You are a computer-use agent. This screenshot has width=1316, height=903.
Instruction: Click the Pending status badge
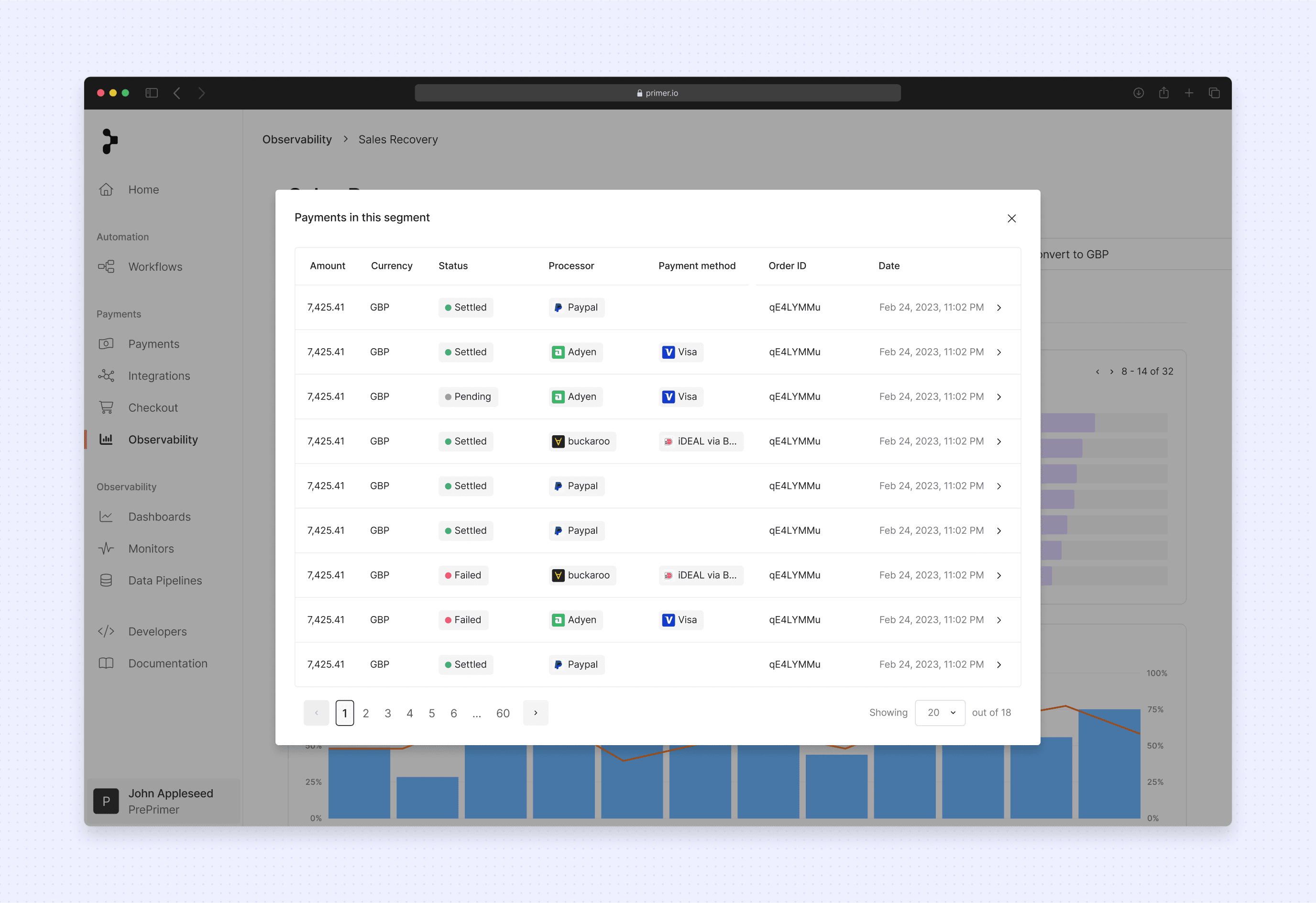[x=468, y=396]
